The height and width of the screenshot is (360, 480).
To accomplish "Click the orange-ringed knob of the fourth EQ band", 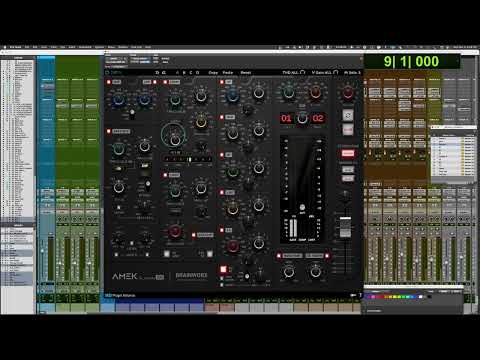I will [x=232, y=209].
